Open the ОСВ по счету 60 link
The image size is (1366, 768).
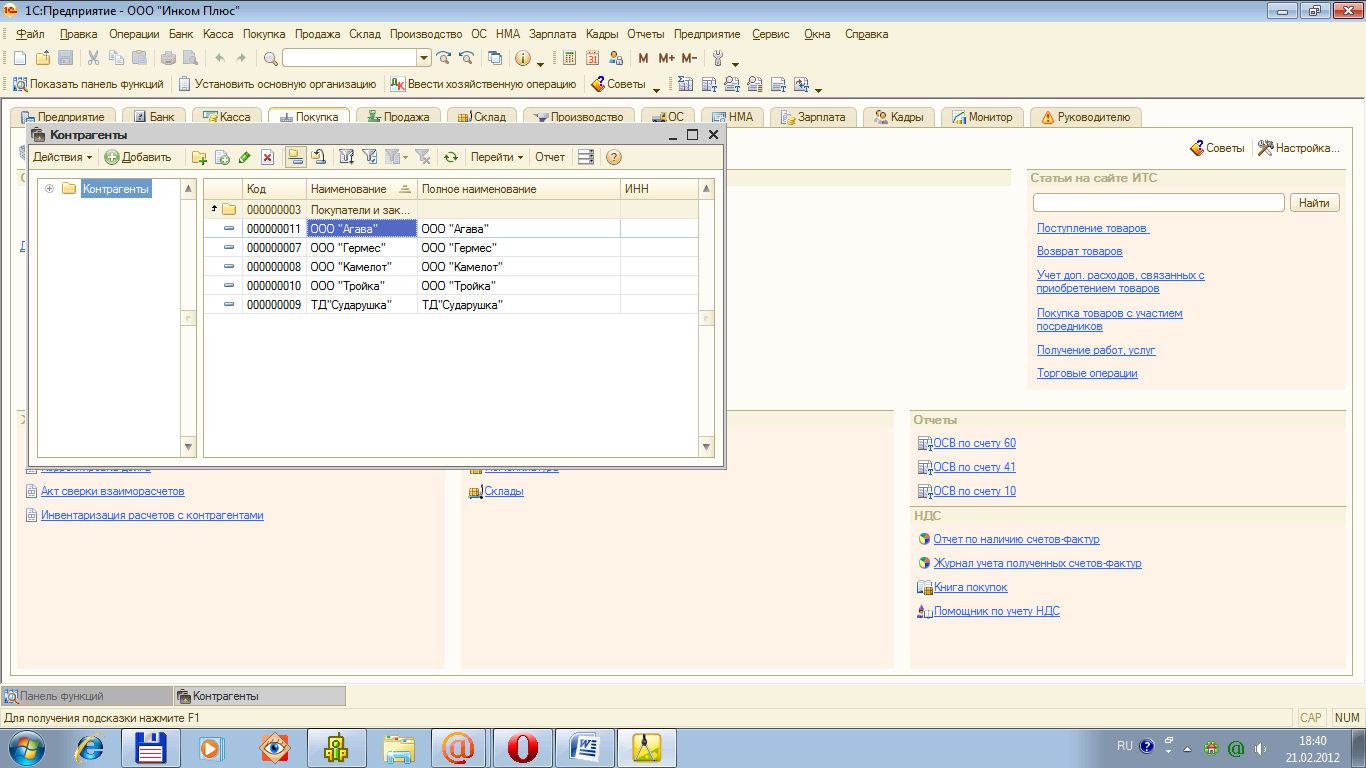[973, 443]
